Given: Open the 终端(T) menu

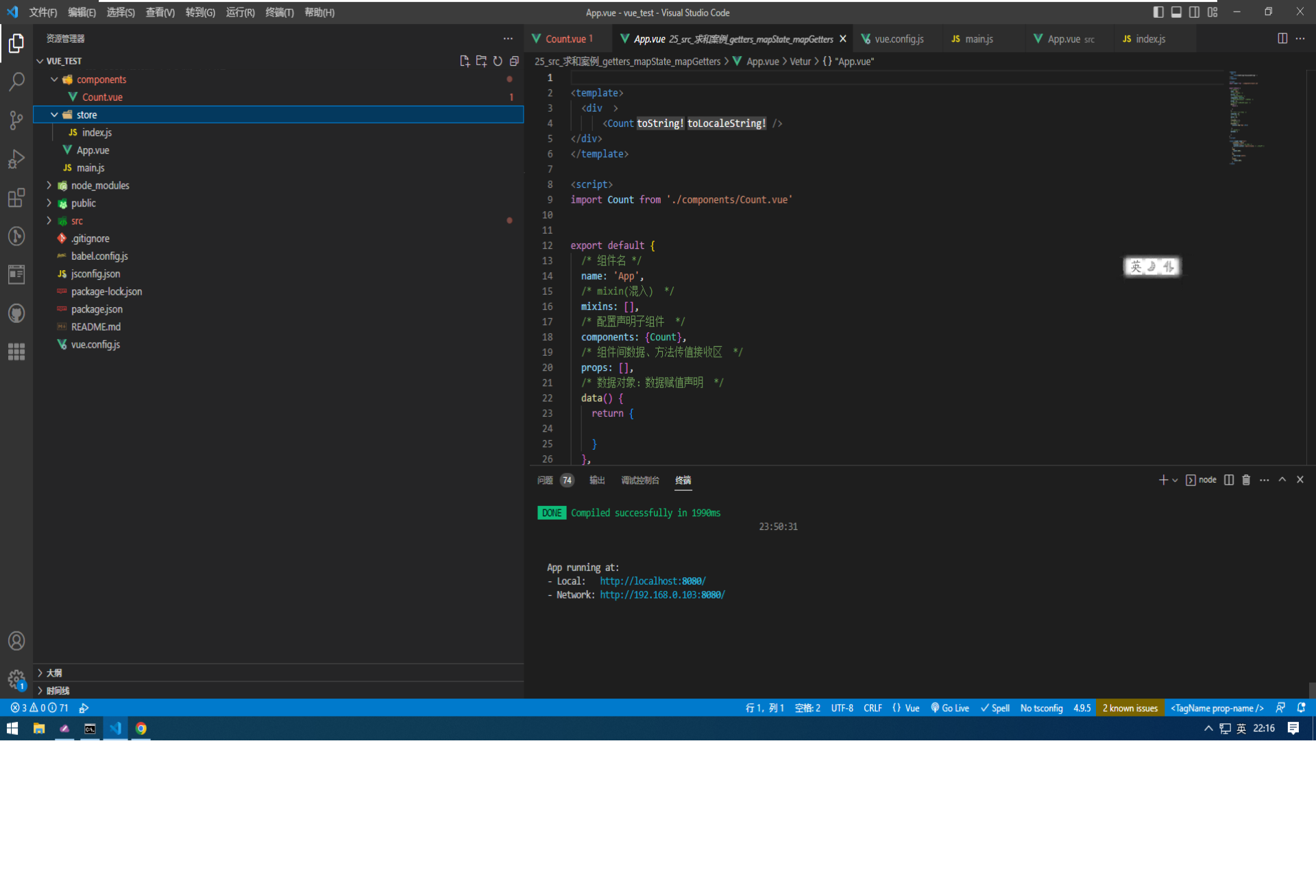Looking at the screenshot, I should pos(280,12).
